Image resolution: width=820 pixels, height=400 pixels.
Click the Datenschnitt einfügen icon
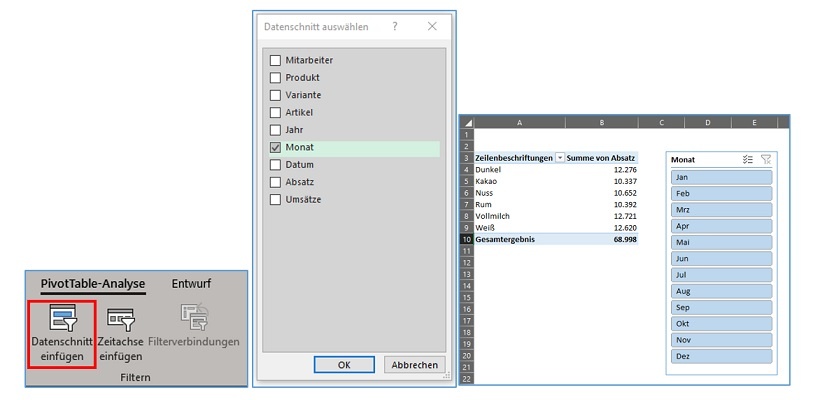(x=62, y=319)
